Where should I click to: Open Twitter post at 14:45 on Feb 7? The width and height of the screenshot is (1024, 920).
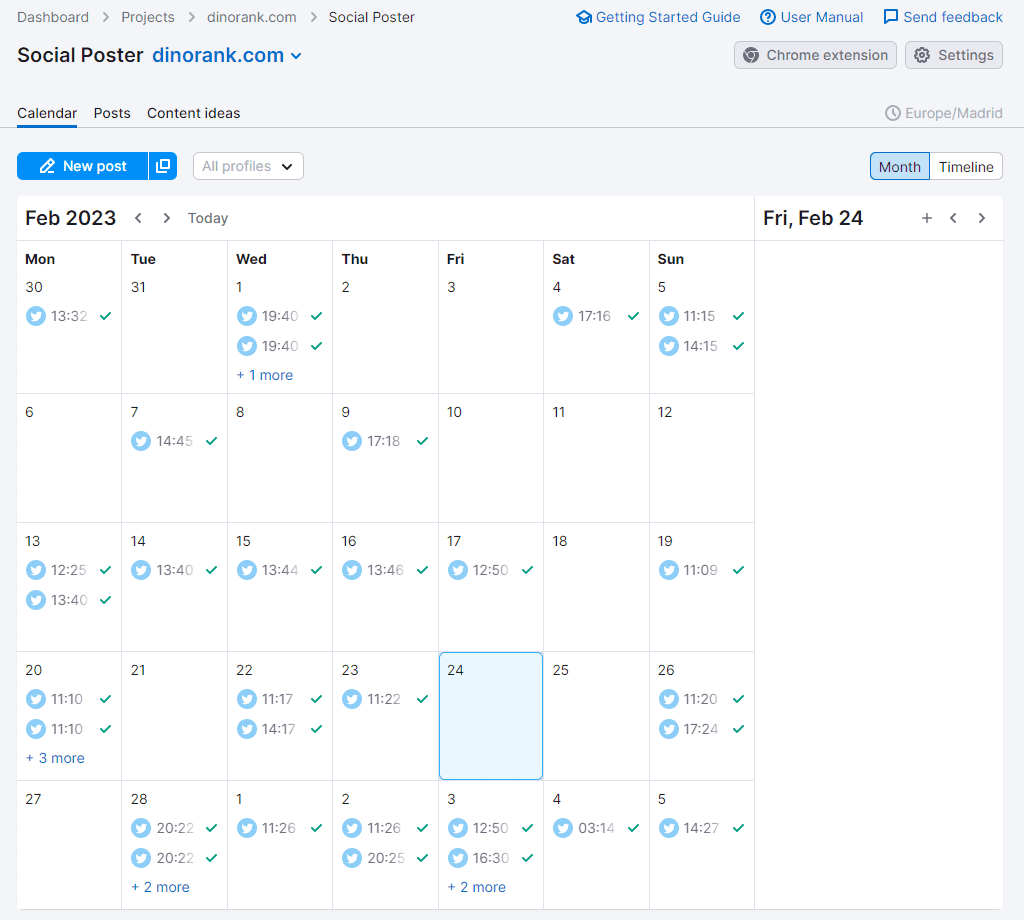[x=174, y=441]
